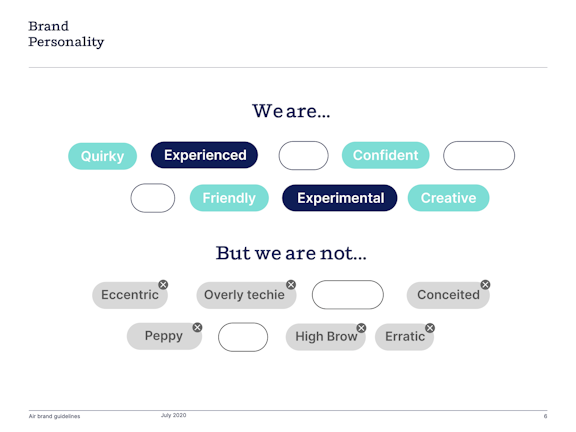Click the Friendly teal pill
Image resolution: width=576 pixels, height=432 pixels.
(229, 198)
